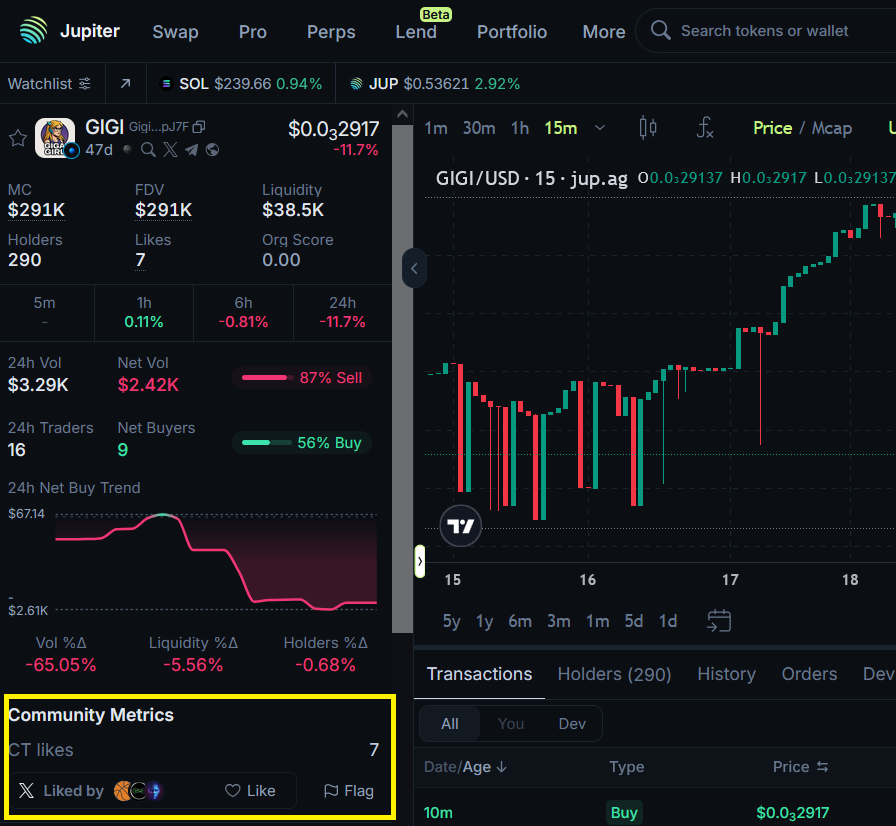Click the search magnifier in the top bar
The height and width of the screenshot is (826, 896).
point(661,30)
